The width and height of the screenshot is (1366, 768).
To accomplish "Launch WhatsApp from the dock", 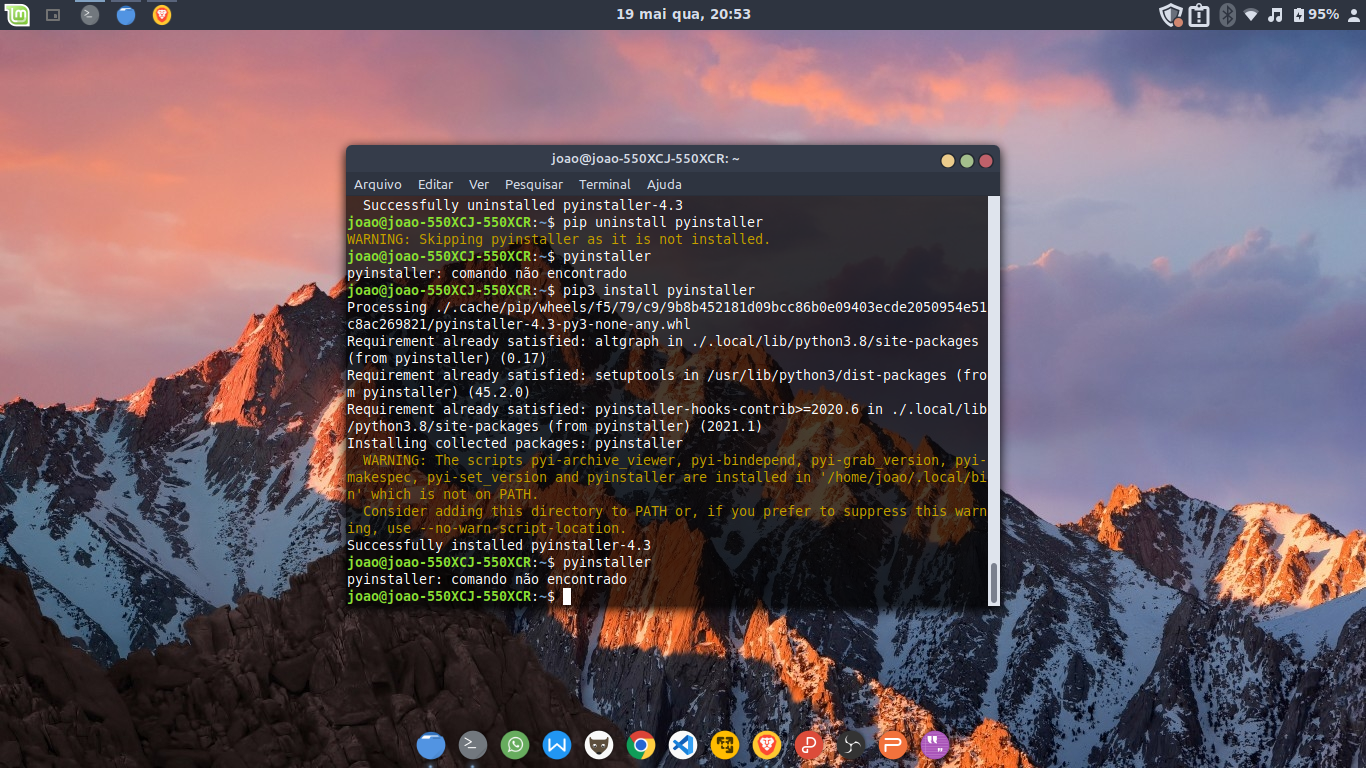I will tap(515, 745).
